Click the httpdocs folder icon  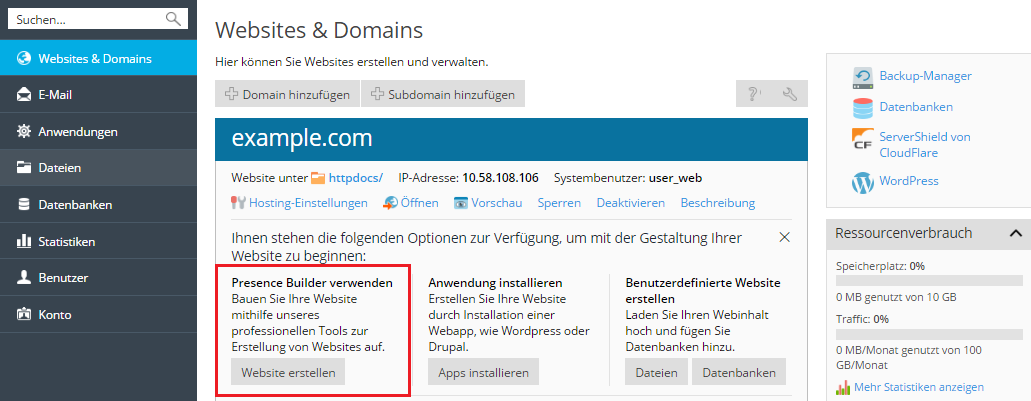coord(318,178)
